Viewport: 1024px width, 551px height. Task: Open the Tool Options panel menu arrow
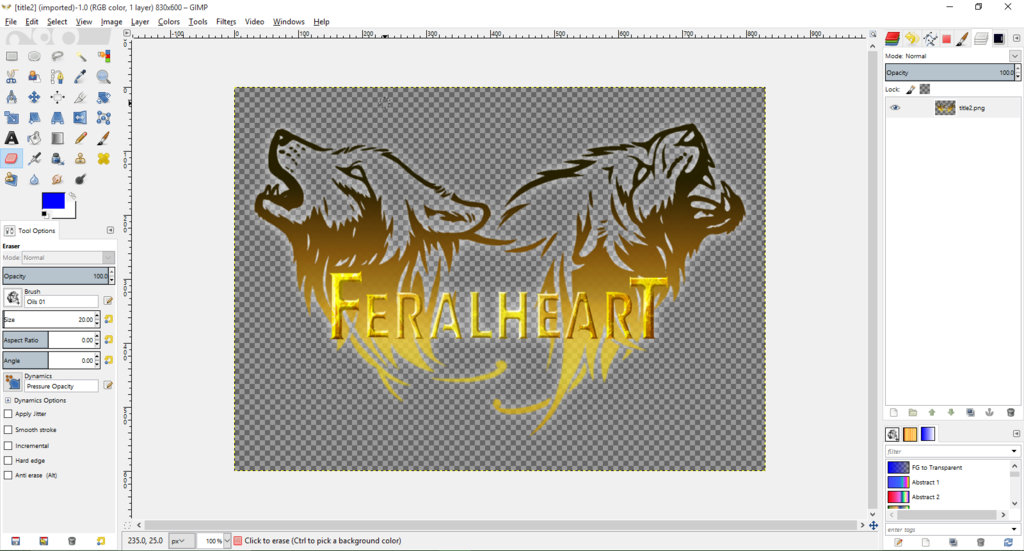pos(110,230)
